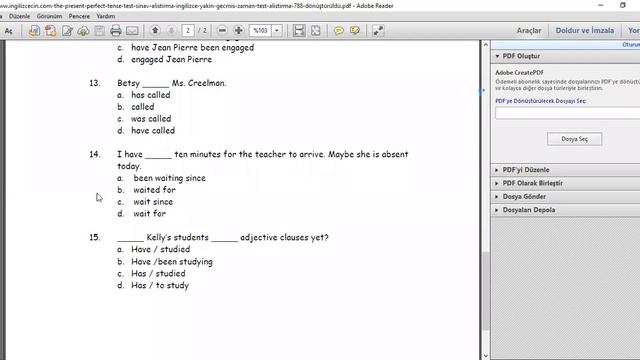Click the document scrollbar down arrow
The image size is (640, 360).
(485, 356)
